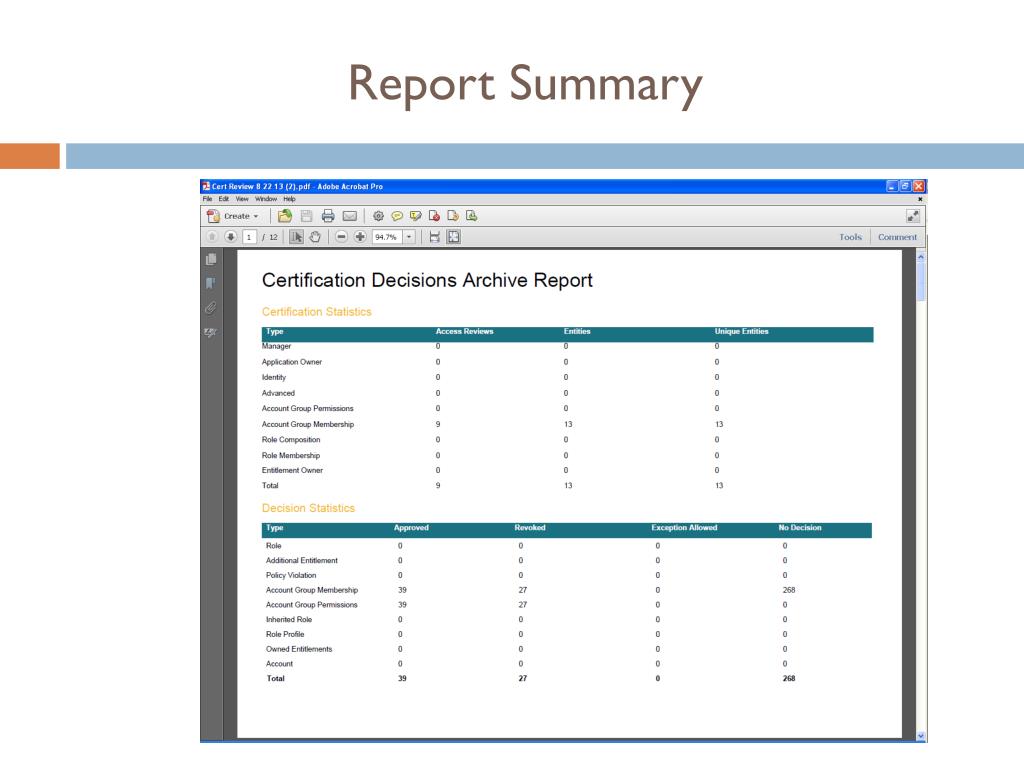Click the page icon with the red badge

pos(434,216)
